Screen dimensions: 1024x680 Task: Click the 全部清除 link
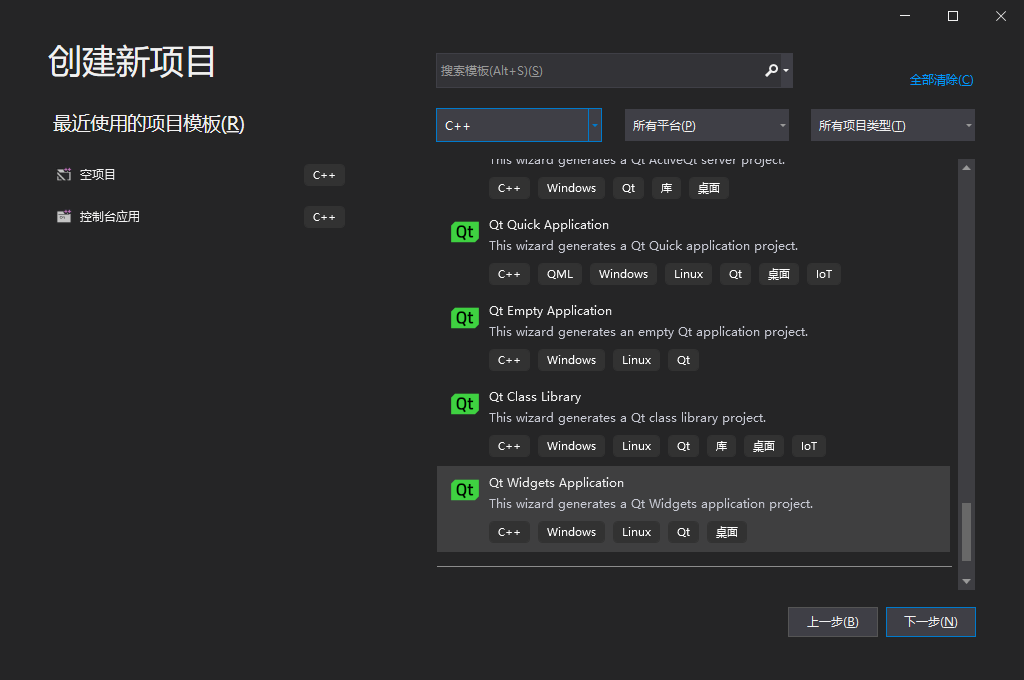coord(941,80)
